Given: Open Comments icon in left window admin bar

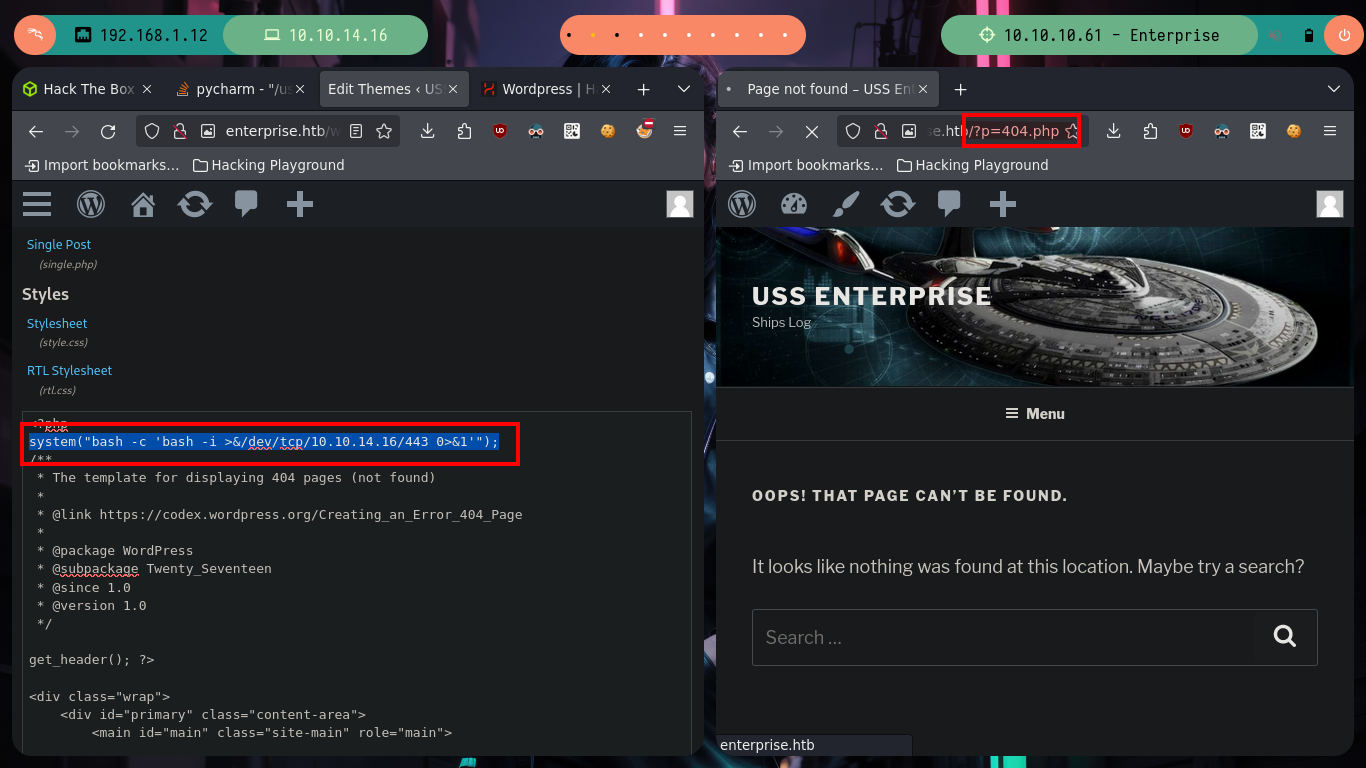Looking at the screenshot, I should 246,204.
